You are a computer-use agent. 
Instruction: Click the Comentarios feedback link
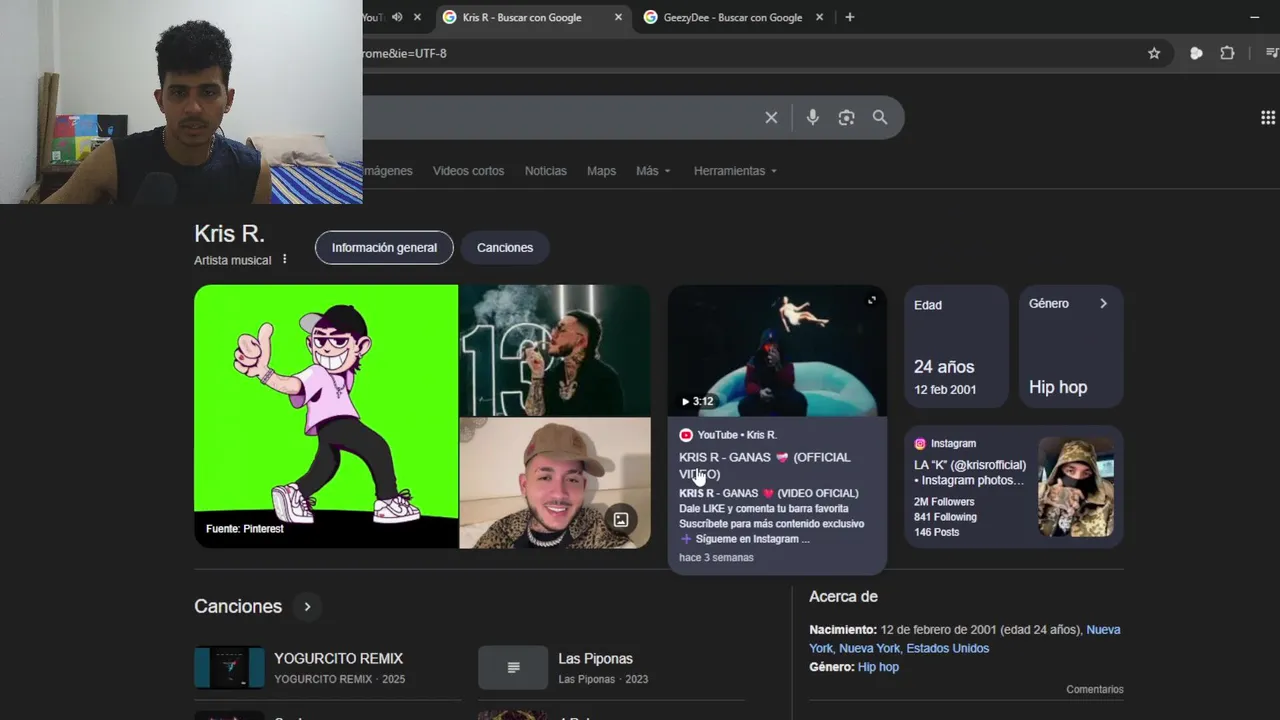tap(1095, 689)
